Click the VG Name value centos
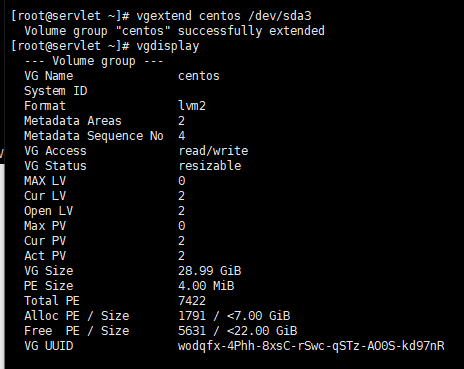This screenshot has height=369, width=464. [199, 76]
